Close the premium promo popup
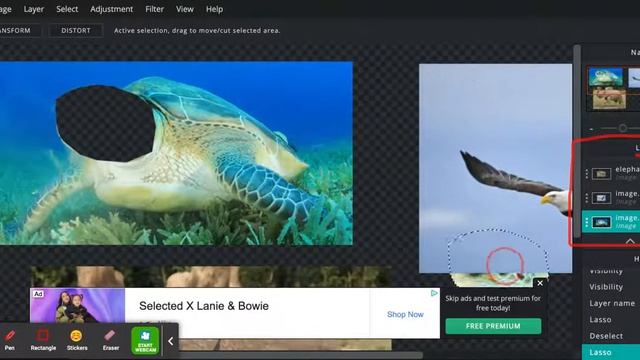640x360 pixels. (540, 283)
